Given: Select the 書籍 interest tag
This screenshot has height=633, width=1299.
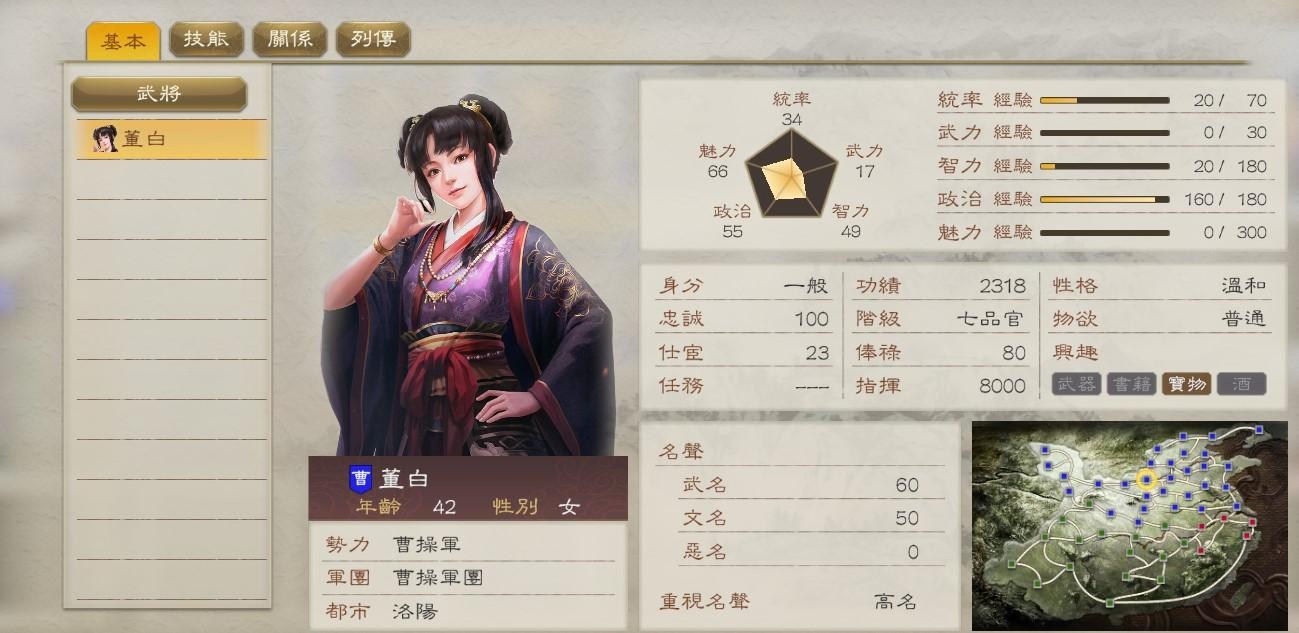Looking at the screenshot, I should tap(1131, 384).
